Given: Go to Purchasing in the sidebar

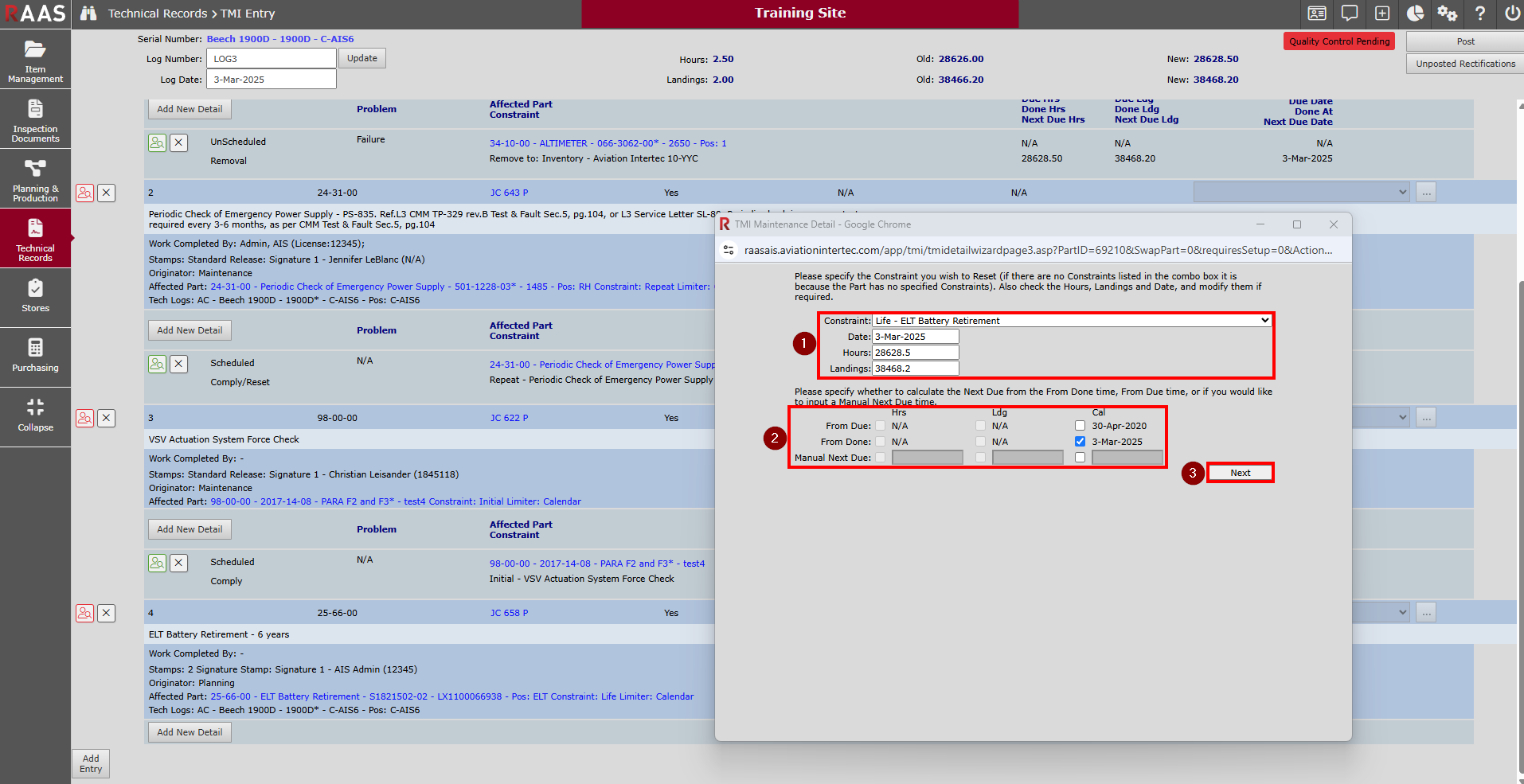Looking at the screenshot, I should 35,357.
